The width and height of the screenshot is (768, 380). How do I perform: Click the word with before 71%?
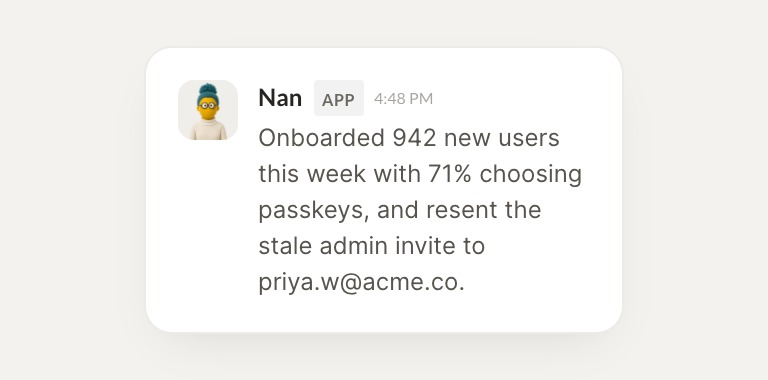[x=397, y=174]
